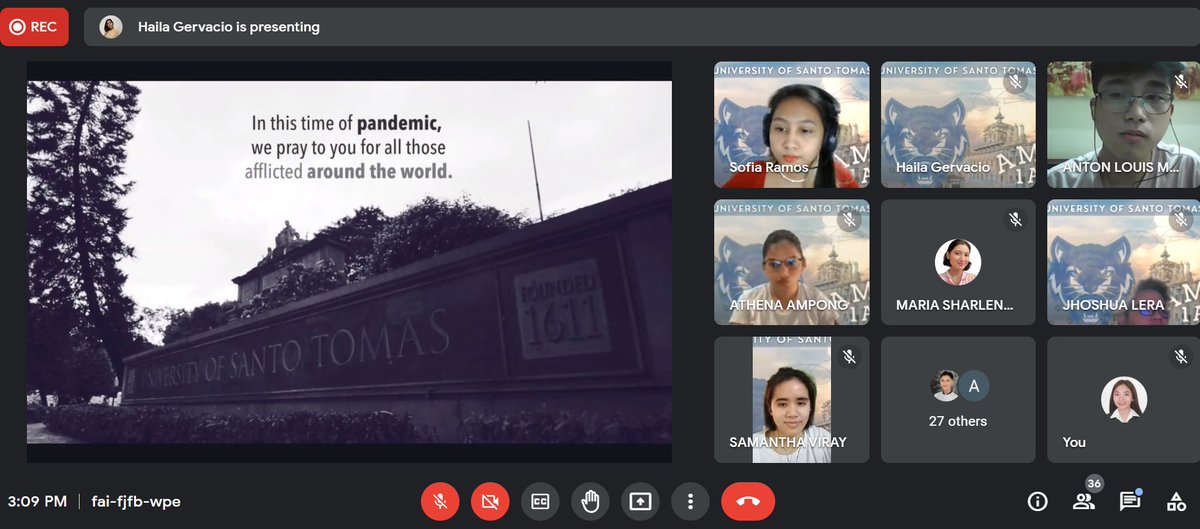Click the participant count badge 36
The image size is (1200, 529).
tap(1094, 484)
